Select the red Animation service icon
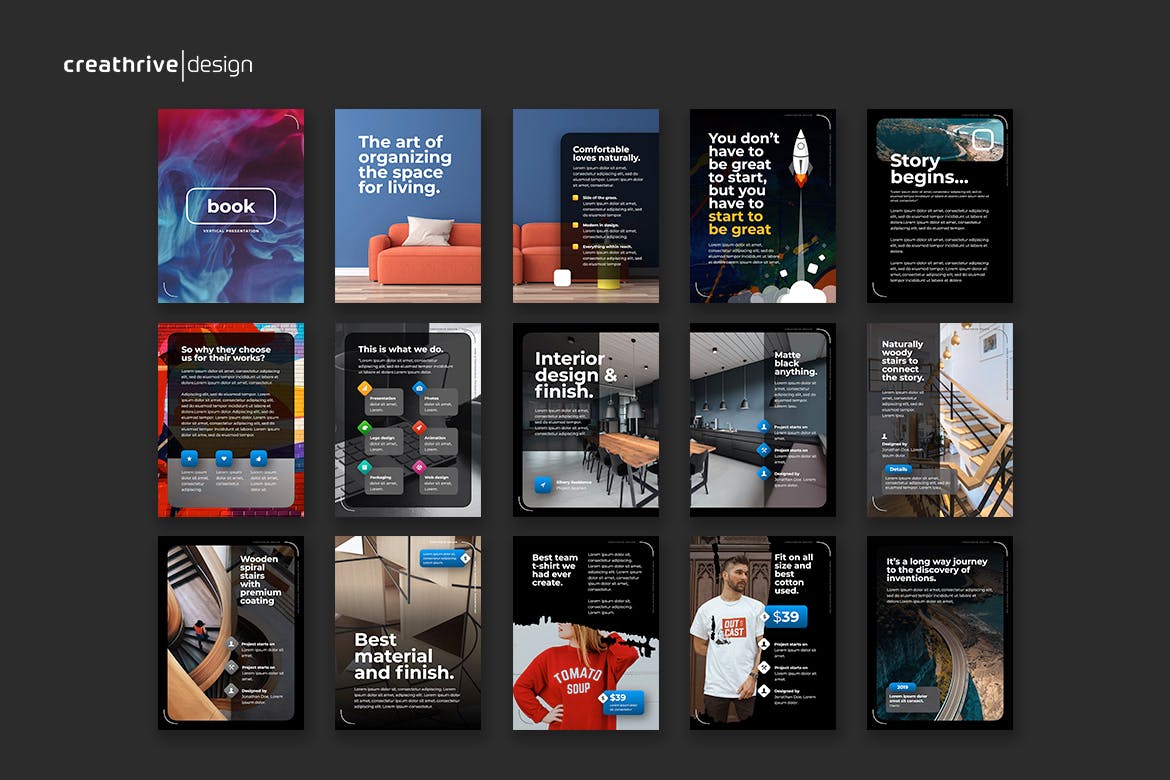 (419, 427)
